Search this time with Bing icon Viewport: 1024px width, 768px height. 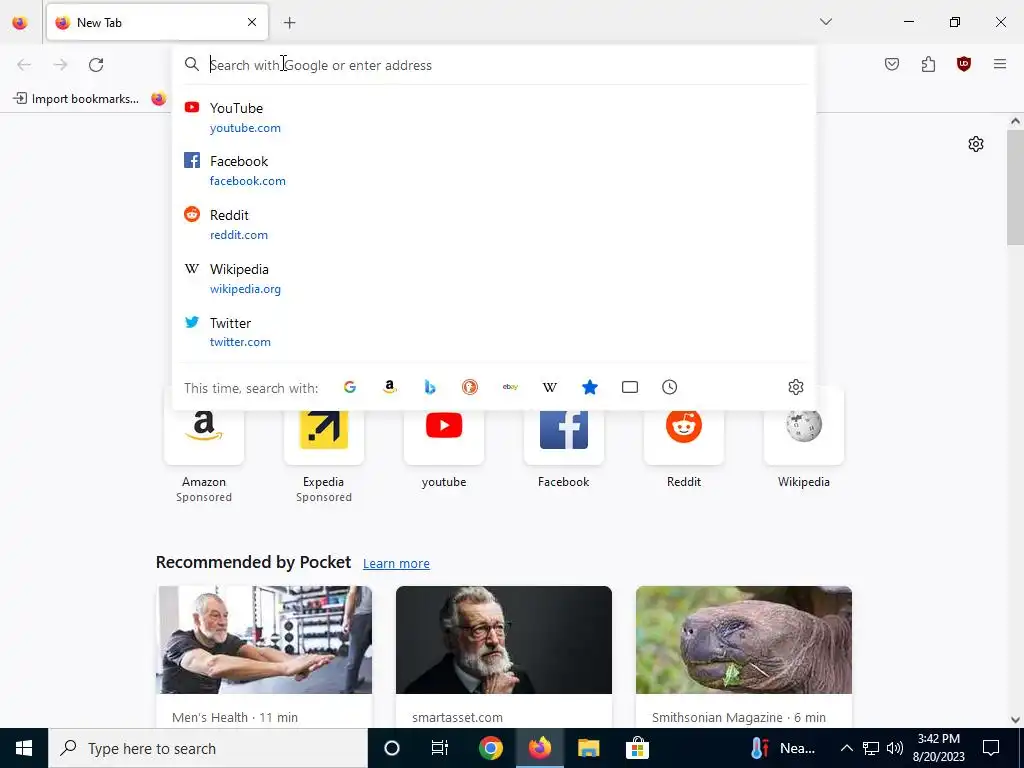point(430,387)
